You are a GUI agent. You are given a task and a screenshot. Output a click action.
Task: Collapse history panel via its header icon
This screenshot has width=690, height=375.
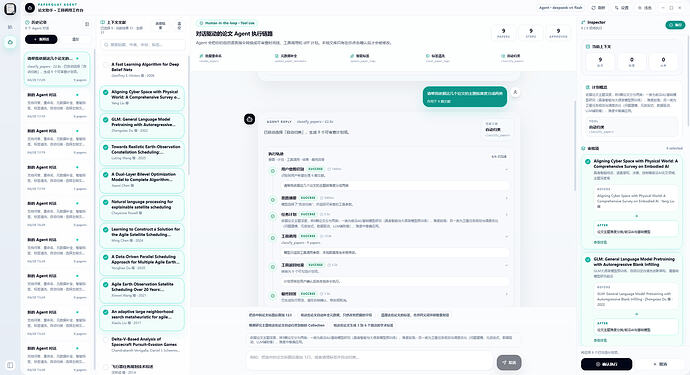click(87, 24)
